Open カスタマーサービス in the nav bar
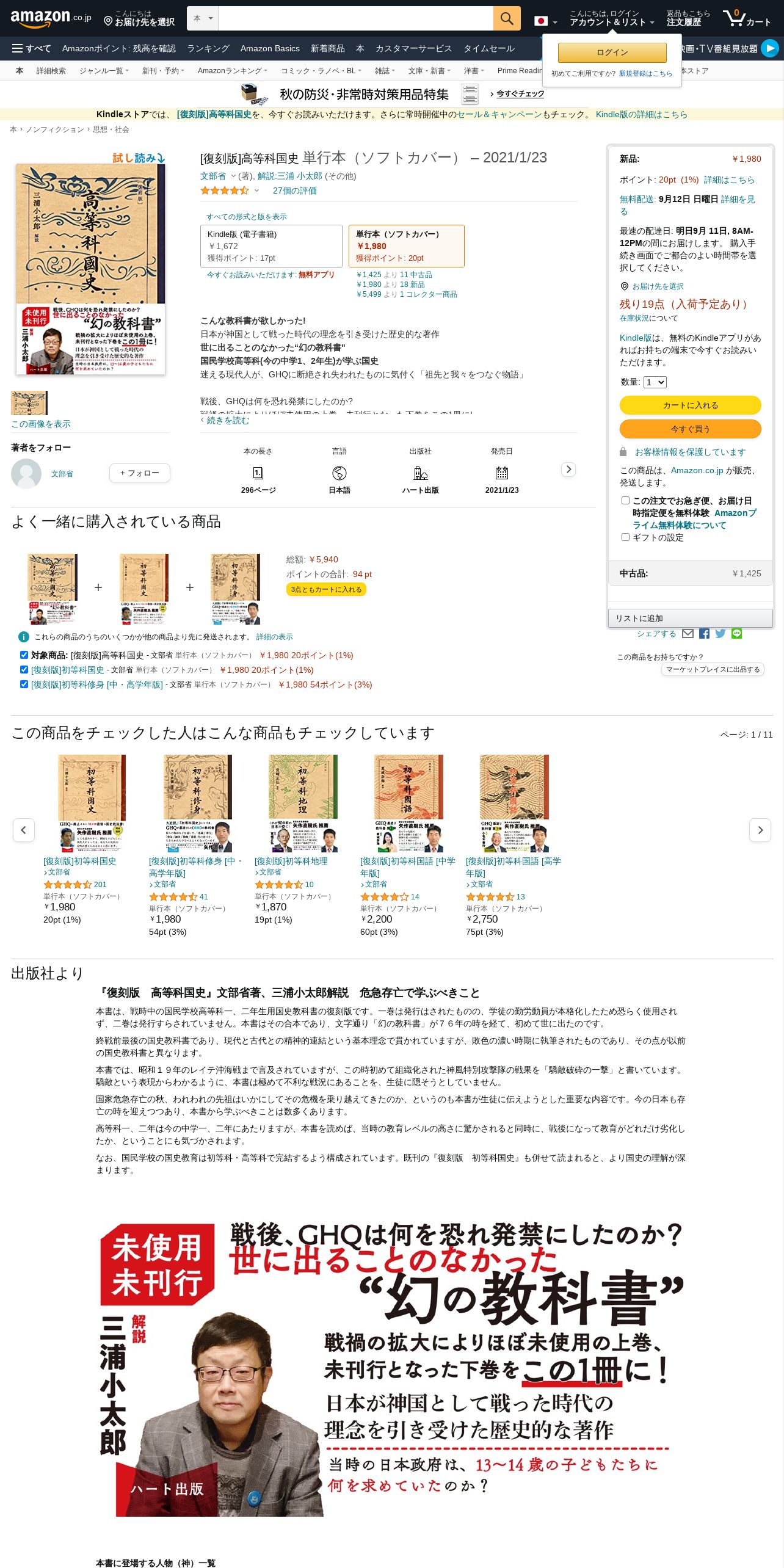This screenshot has height=1568, width=784. pos(414,48)
